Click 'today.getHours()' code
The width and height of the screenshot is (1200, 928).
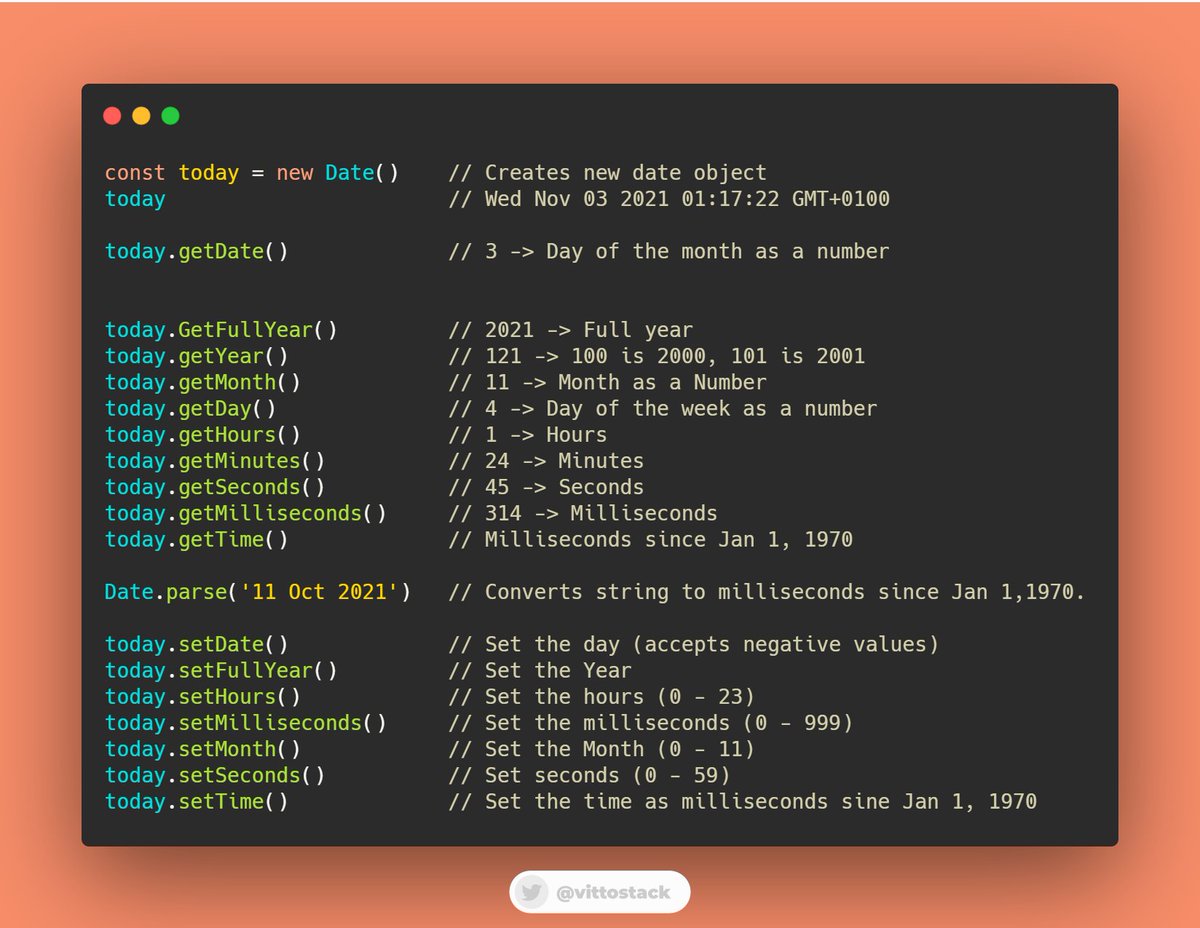[203, 434]
